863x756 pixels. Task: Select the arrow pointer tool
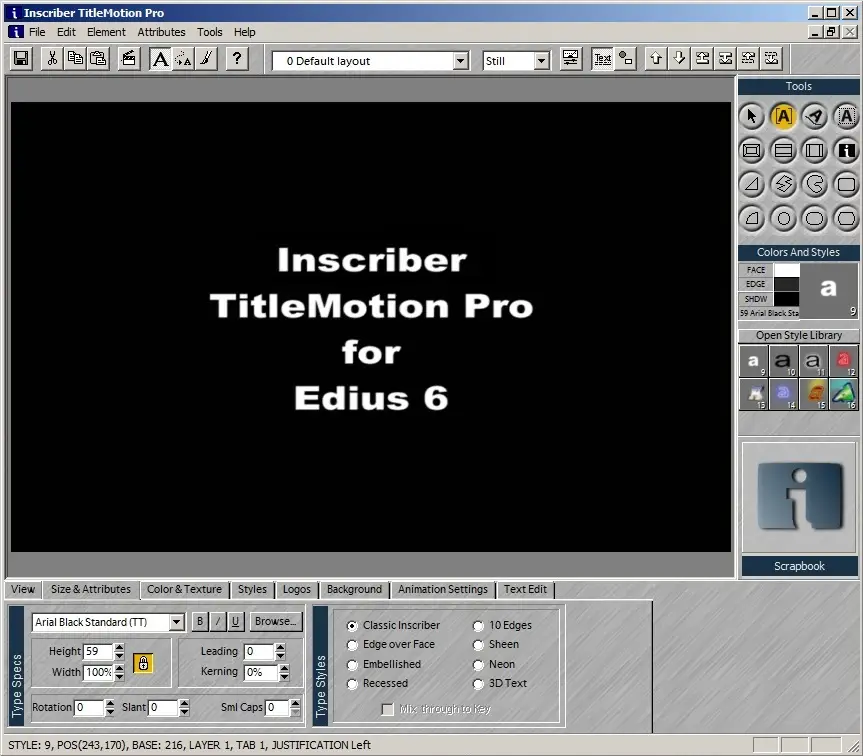[752, 117]
